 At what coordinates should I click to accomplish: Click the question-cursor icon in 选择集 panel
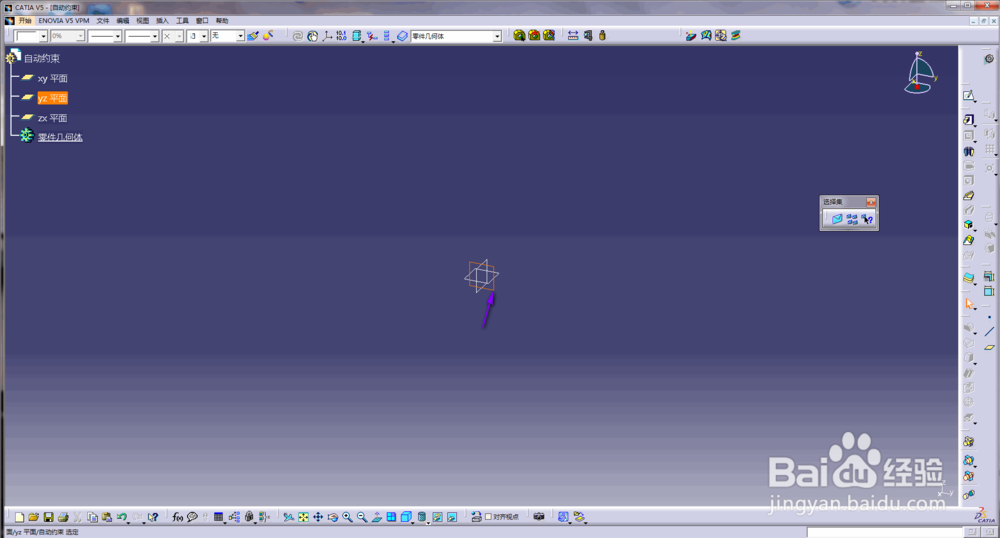point(867,219)
